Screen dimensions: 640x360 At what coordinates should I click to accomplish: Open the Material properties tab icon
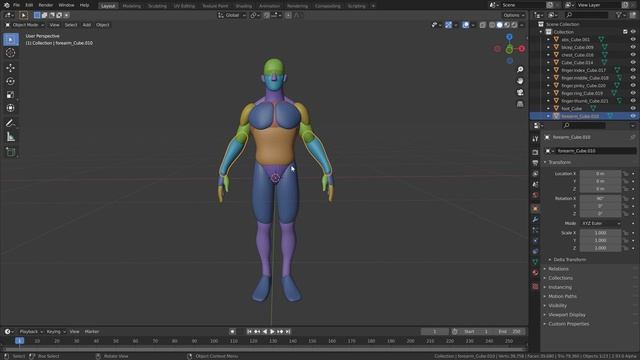(x=535, y=273)
